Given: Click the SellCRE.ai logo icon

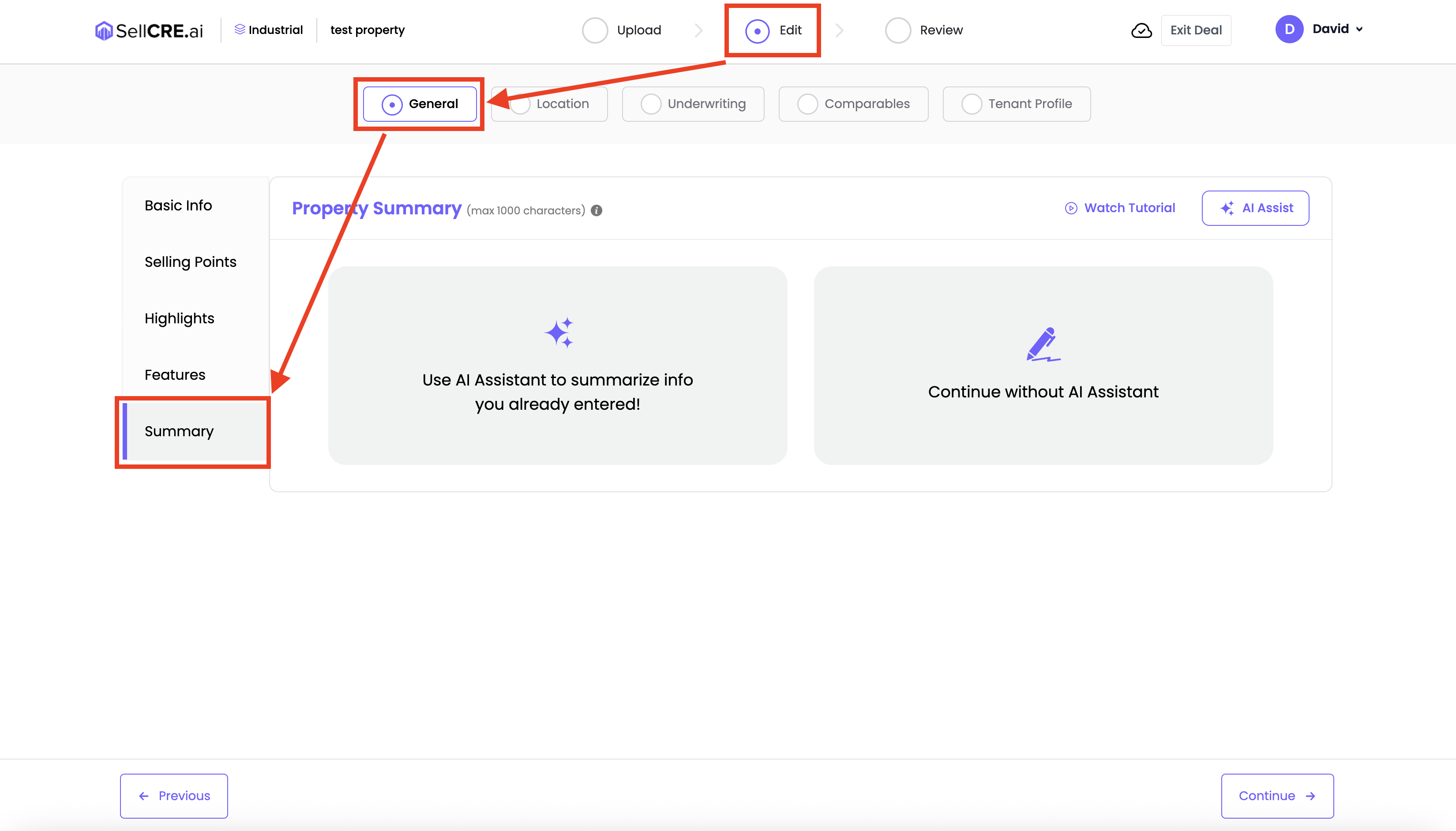Looking at the screenshot, I should tap(103, 30).
